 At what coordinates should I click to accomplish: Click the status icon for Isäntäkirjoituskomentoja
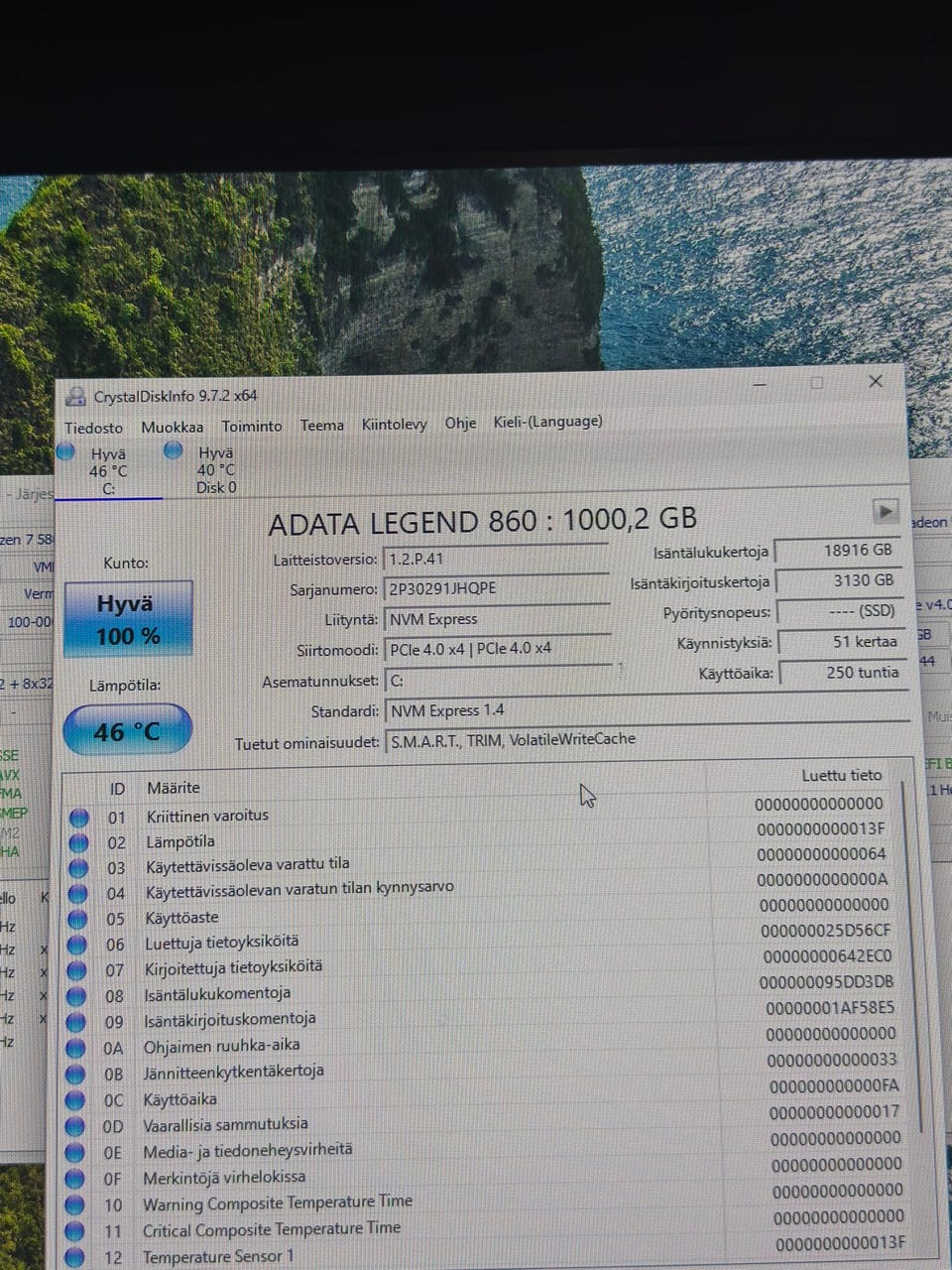click(x=75, y=1022)
